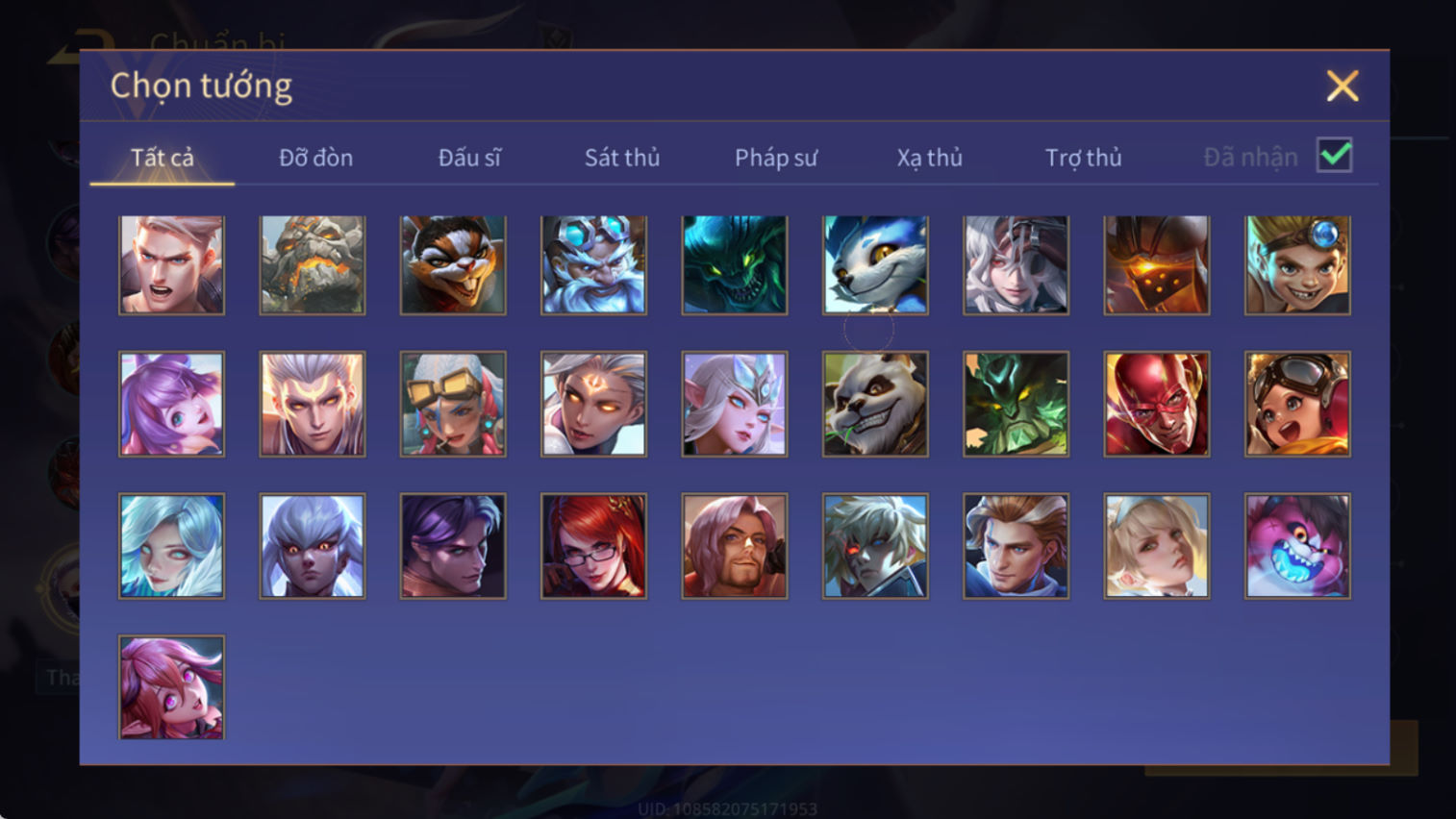Viewport: 1456px width, 819px height.
Task: Close the Chọn tướng dialog
Action: pyautogui.click(x=1343, y=86)
